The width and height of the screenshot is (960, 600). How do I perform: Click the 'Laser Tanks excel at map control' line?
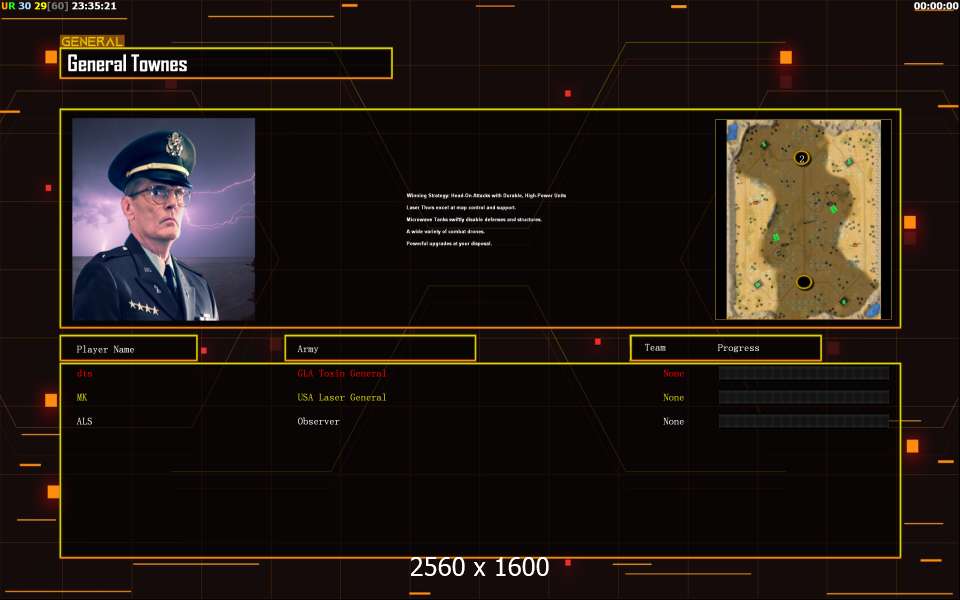[x=461, y=208]
